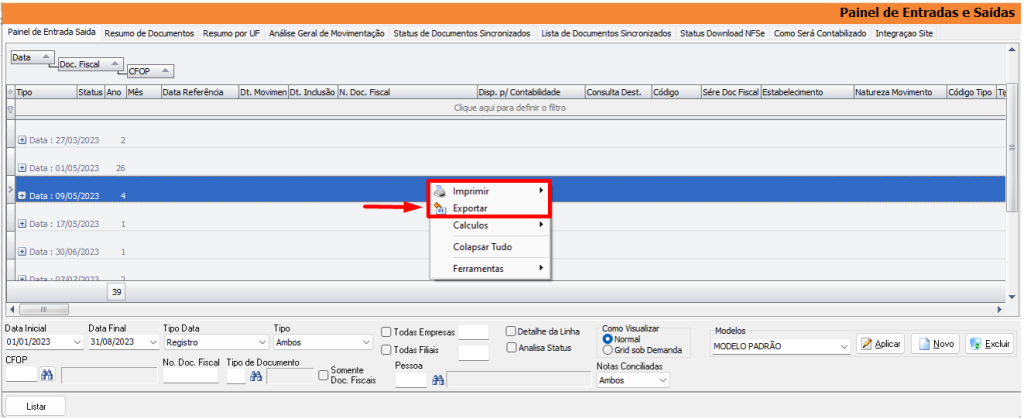Open Lista de Documentos Sincronizados tab
Image resolution: width=1024 pixels, height=419 pixels.
click(606, 33)
